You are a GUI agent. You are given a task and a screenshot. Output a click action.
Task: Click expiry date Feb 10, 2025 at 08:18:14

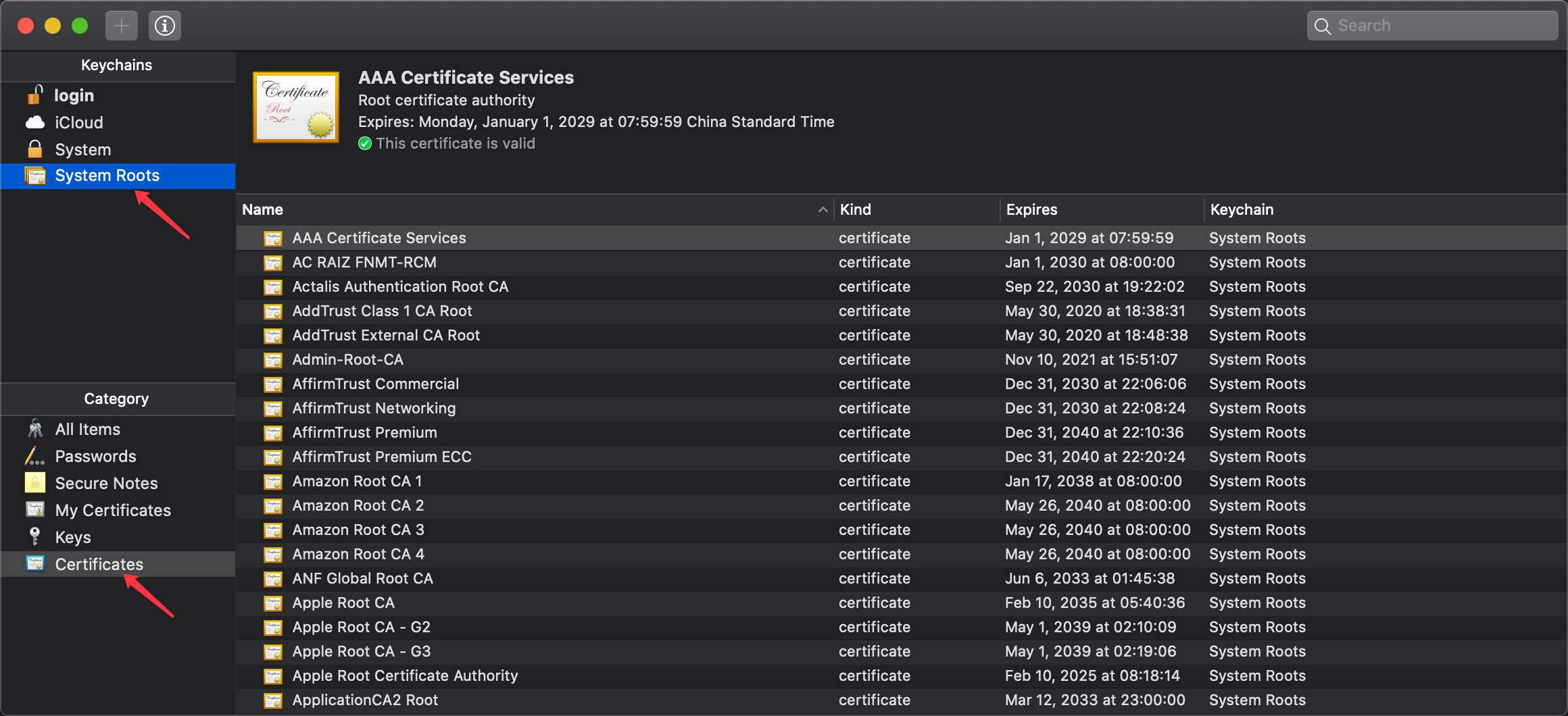click(1092, 675)
